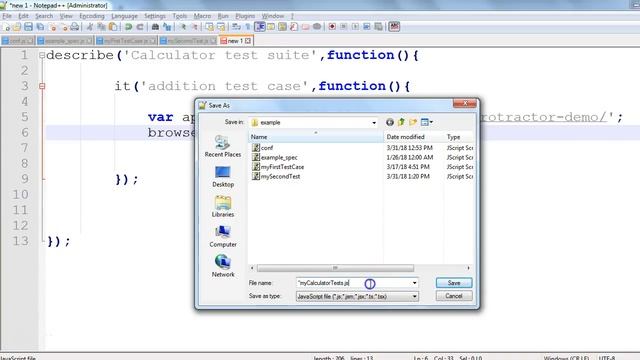The height and width of the screenshot is (360, 640).
Task: Expand the File name history dropdown arrow
Action: (414, 283)
